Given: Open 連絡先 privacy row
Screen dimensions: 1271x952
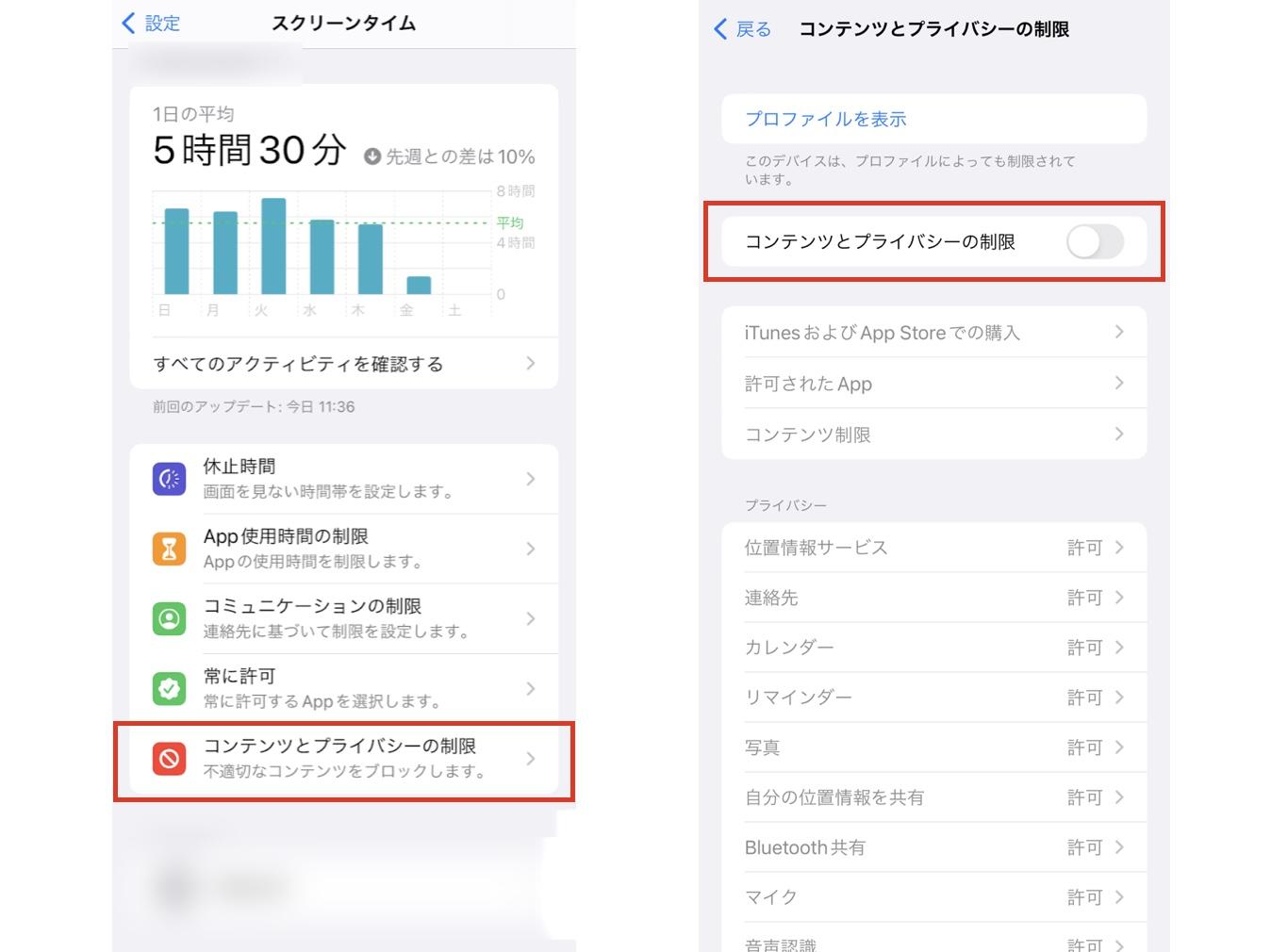Looking at the screenshot, I should point(934,598).
